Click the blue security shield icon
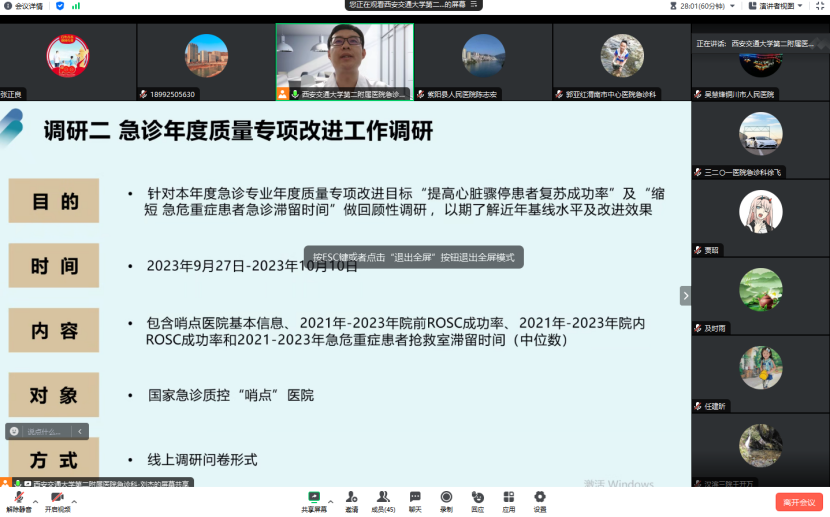This screenshot has height=517, width=830. click(x=60, y=6)
